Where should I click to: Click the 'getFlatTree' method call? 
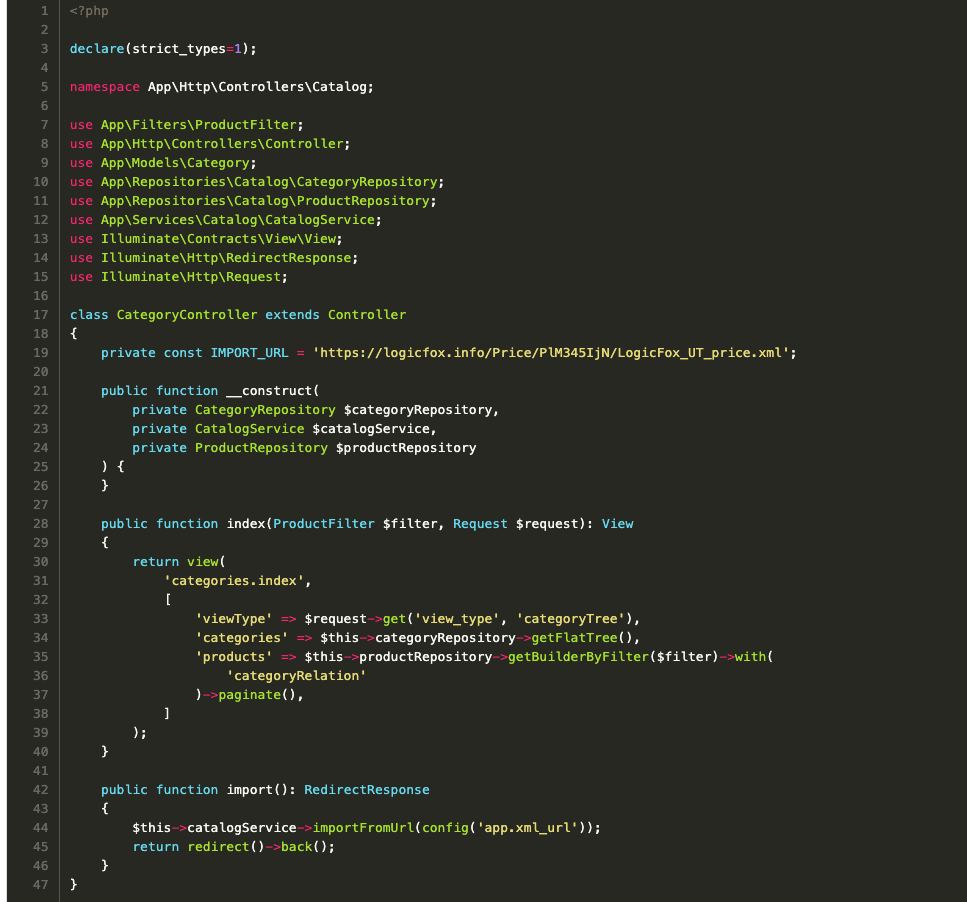pyautogui.click(x=574, y=638)
